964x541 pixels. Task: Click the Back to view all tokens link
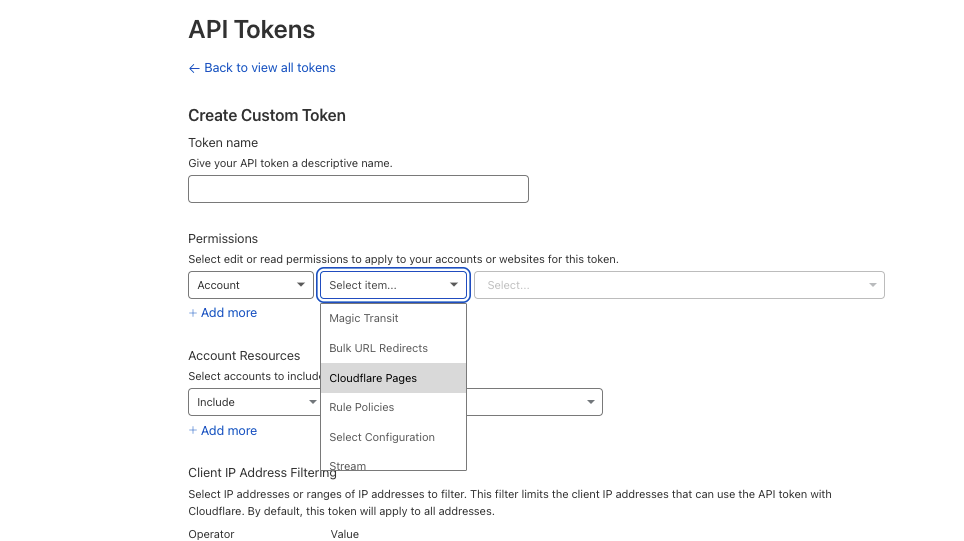point(269,68)
